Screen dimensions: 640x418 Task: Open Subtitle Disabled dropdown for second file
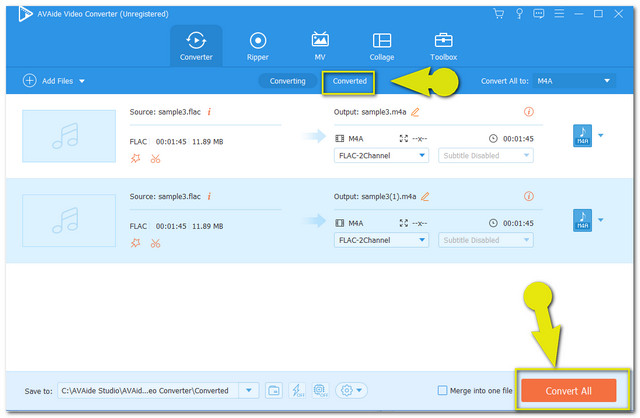(x=486, y=240)
